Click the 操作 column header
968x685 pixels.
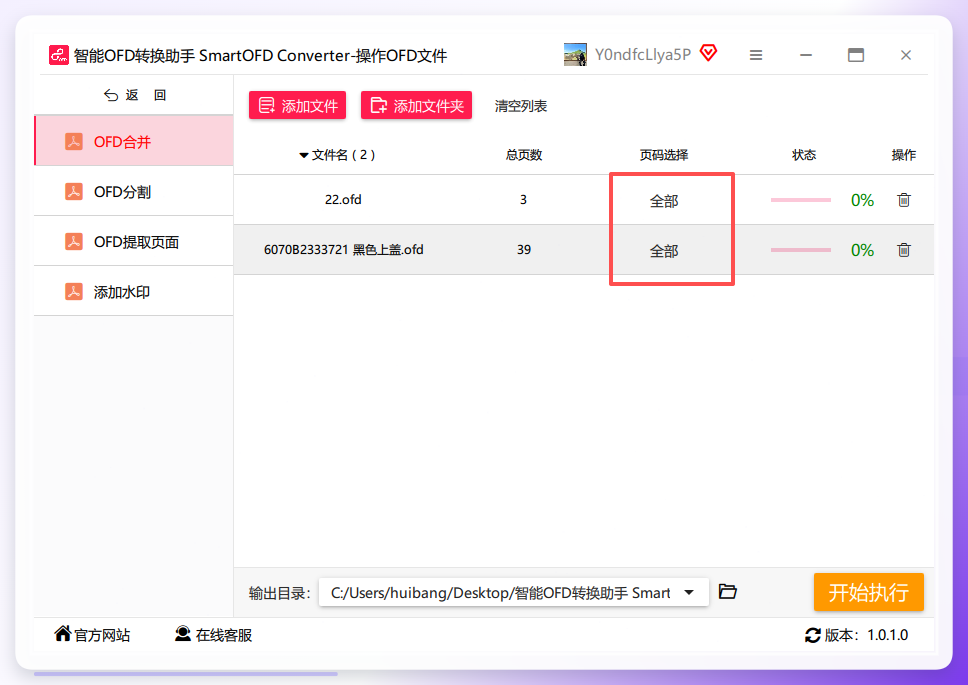(904, 155)
